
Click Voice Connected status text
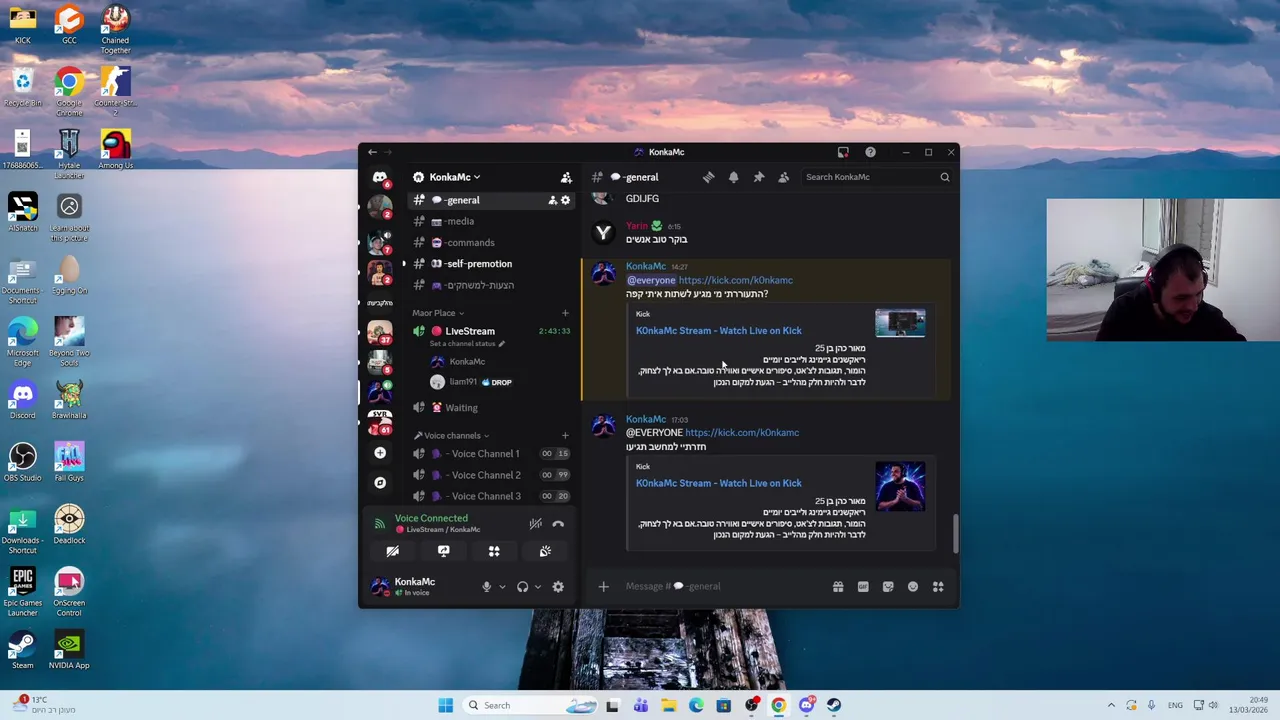click(431, 518)
